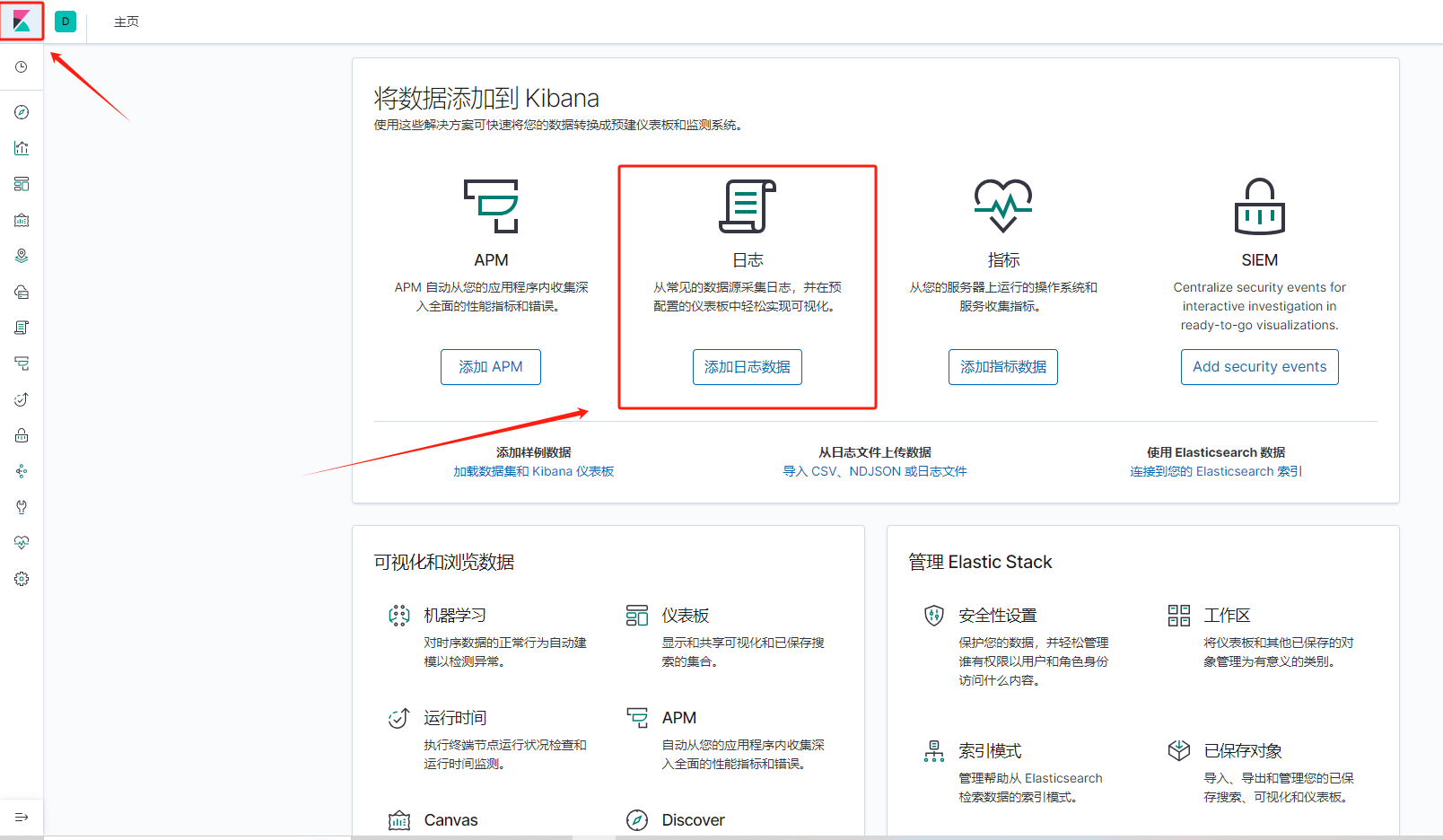Open Management gear icon in sidebar

click(22, 579)
